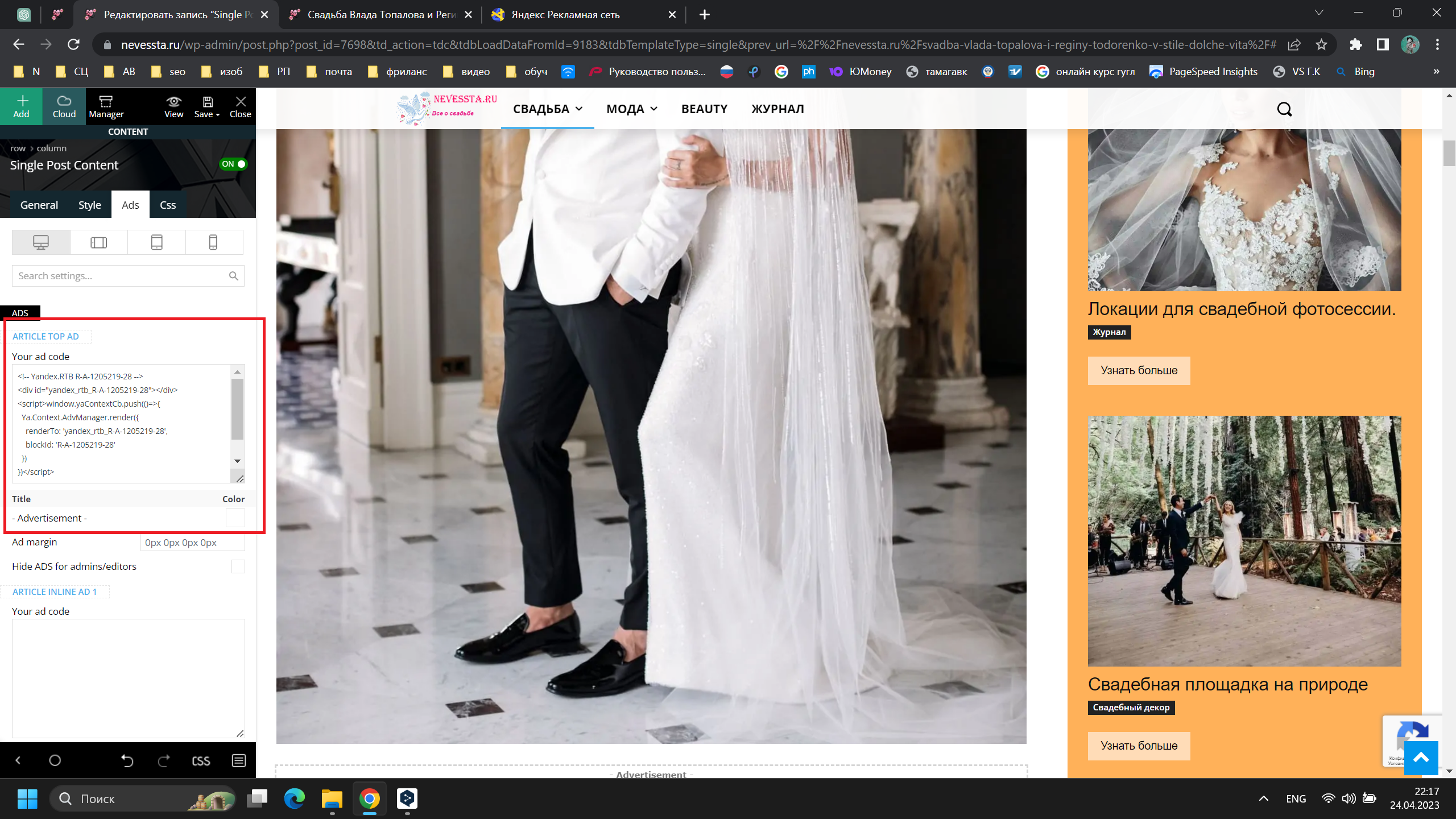
Task: Click the Журнал category tag
Action: coord(1109,332)
